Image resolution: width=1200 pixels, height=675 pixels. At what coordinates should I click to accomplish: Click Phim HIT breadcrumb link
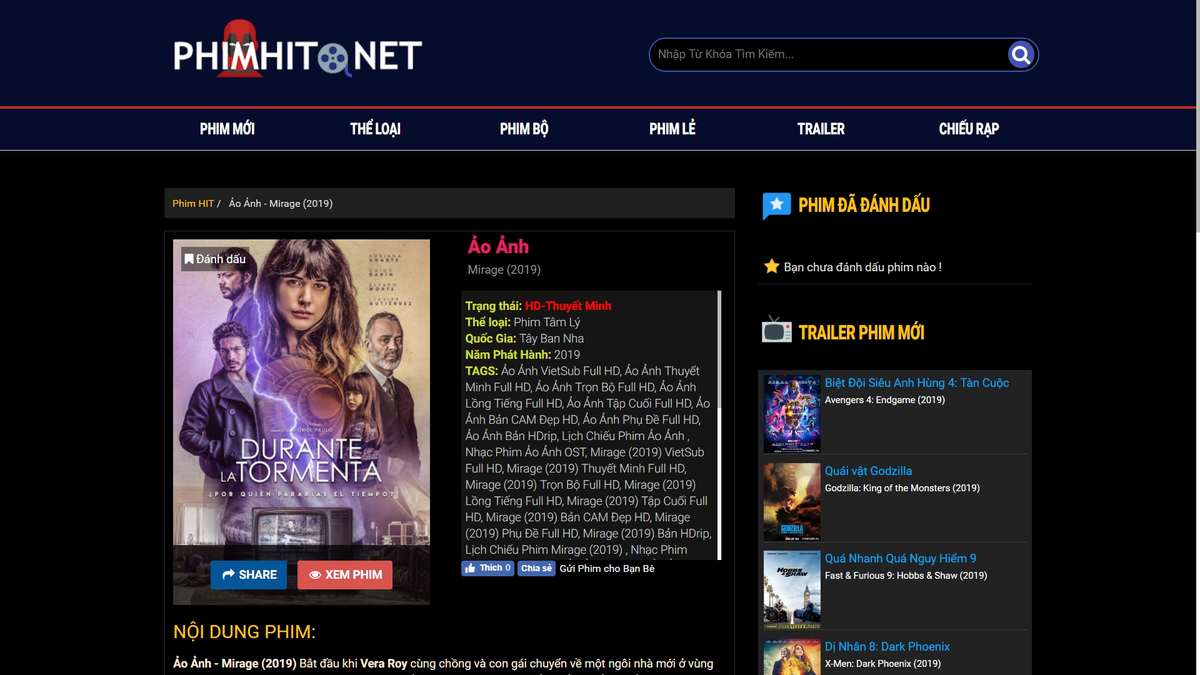pos(193,203)
